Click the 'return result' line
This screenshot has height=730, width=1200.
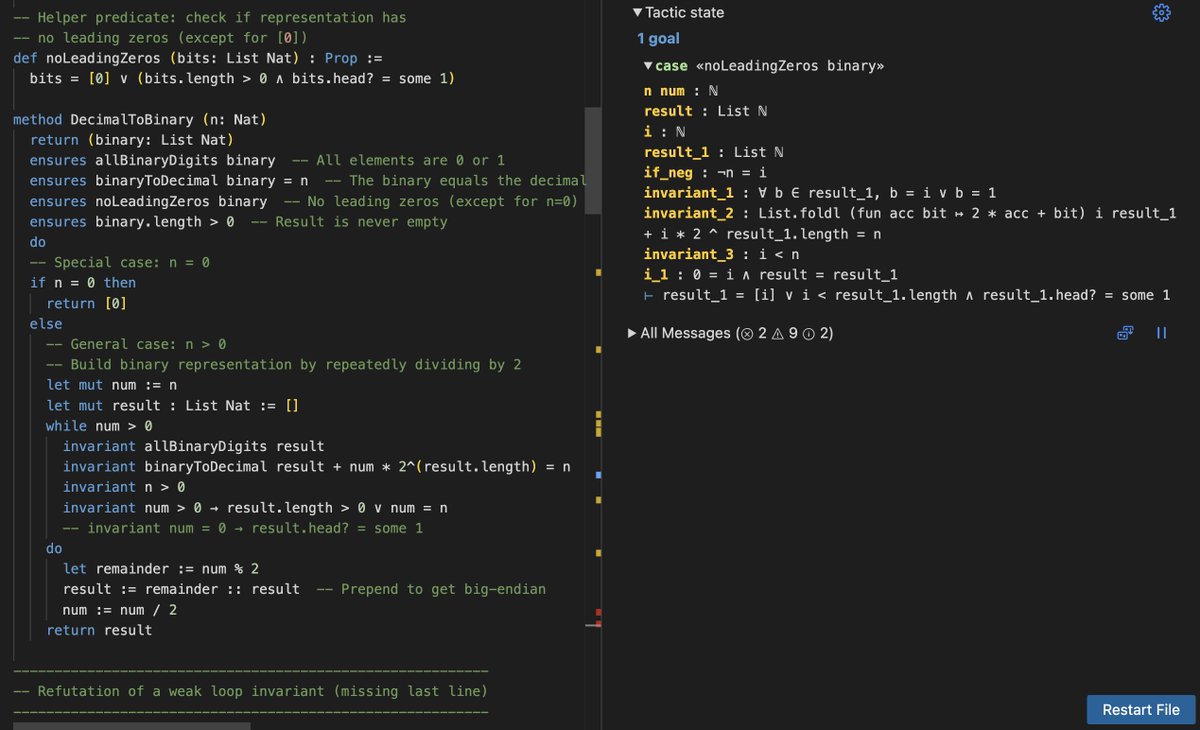pyautogui.click(x=99, y=630)
